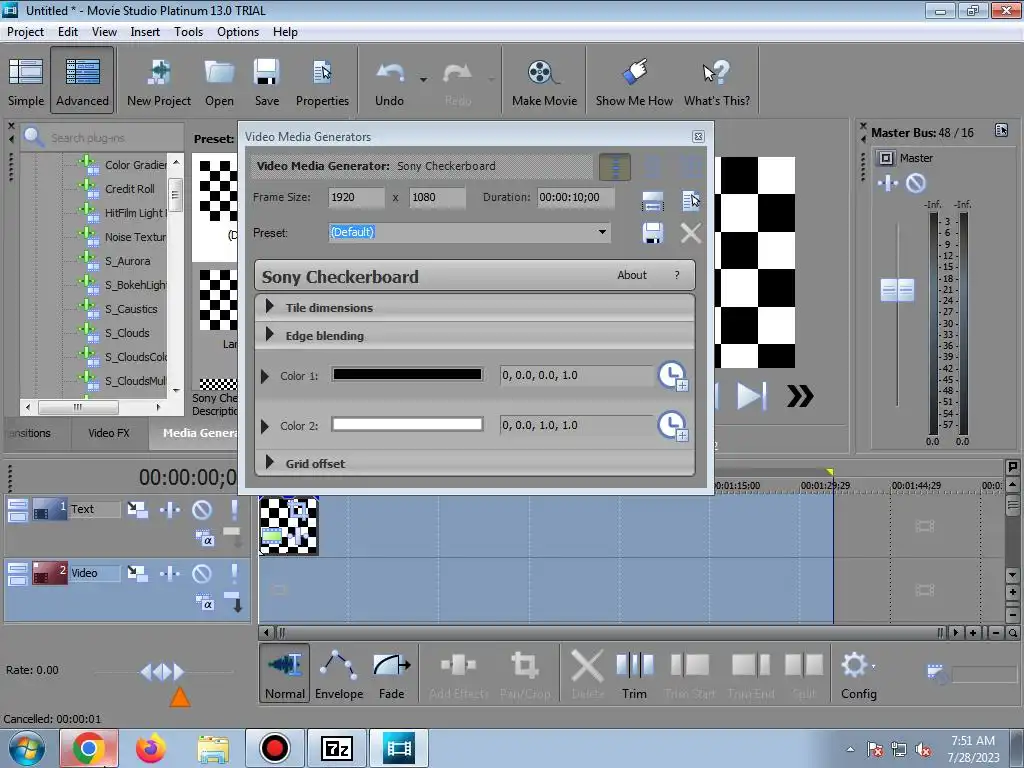The width and height of the screenshot is (1024, 768).
Task: Expand Color 1 parameter
Action: pyautogui.click(x=264, y=376)
